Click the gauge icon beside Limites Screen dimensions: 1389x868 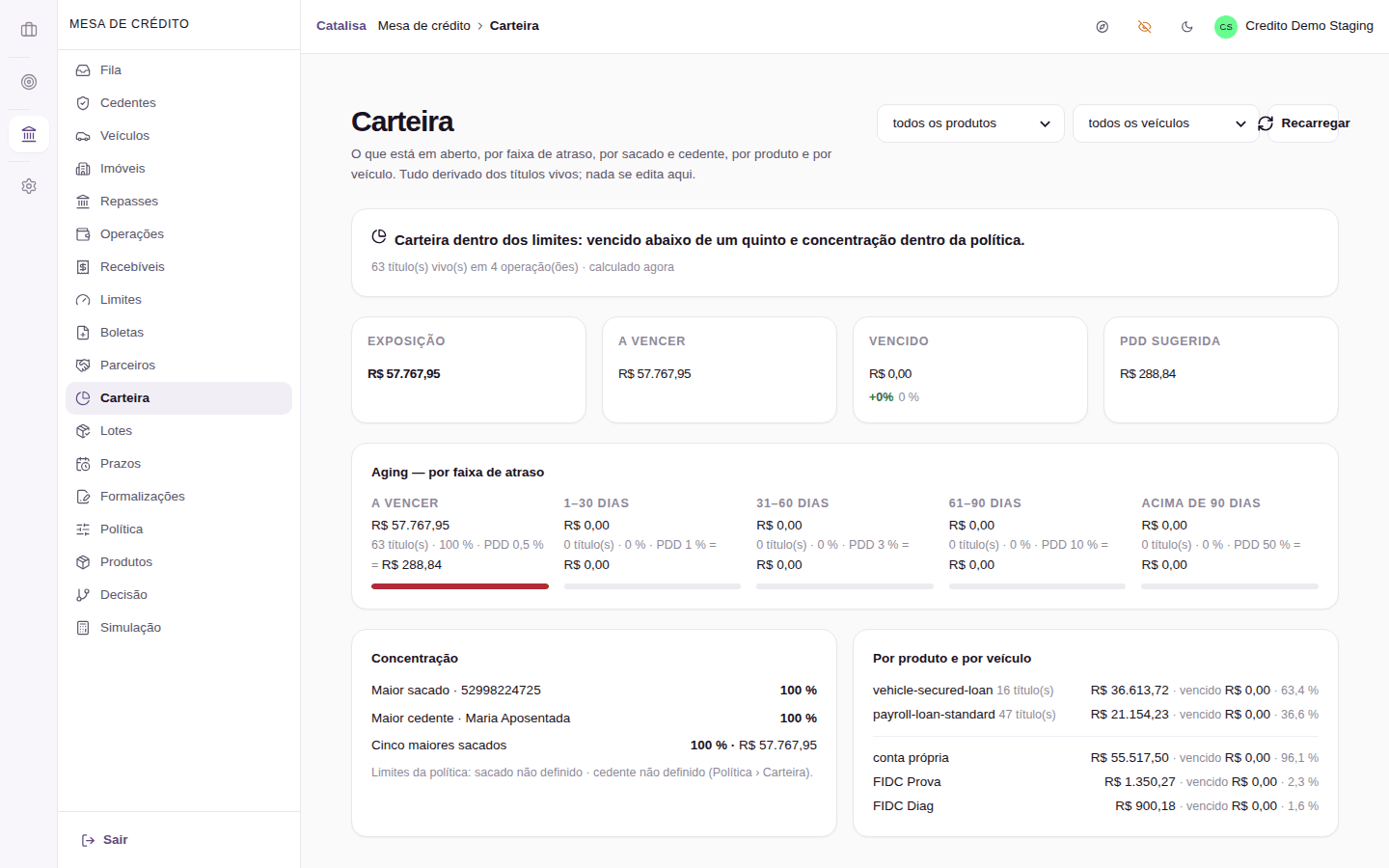83,300
